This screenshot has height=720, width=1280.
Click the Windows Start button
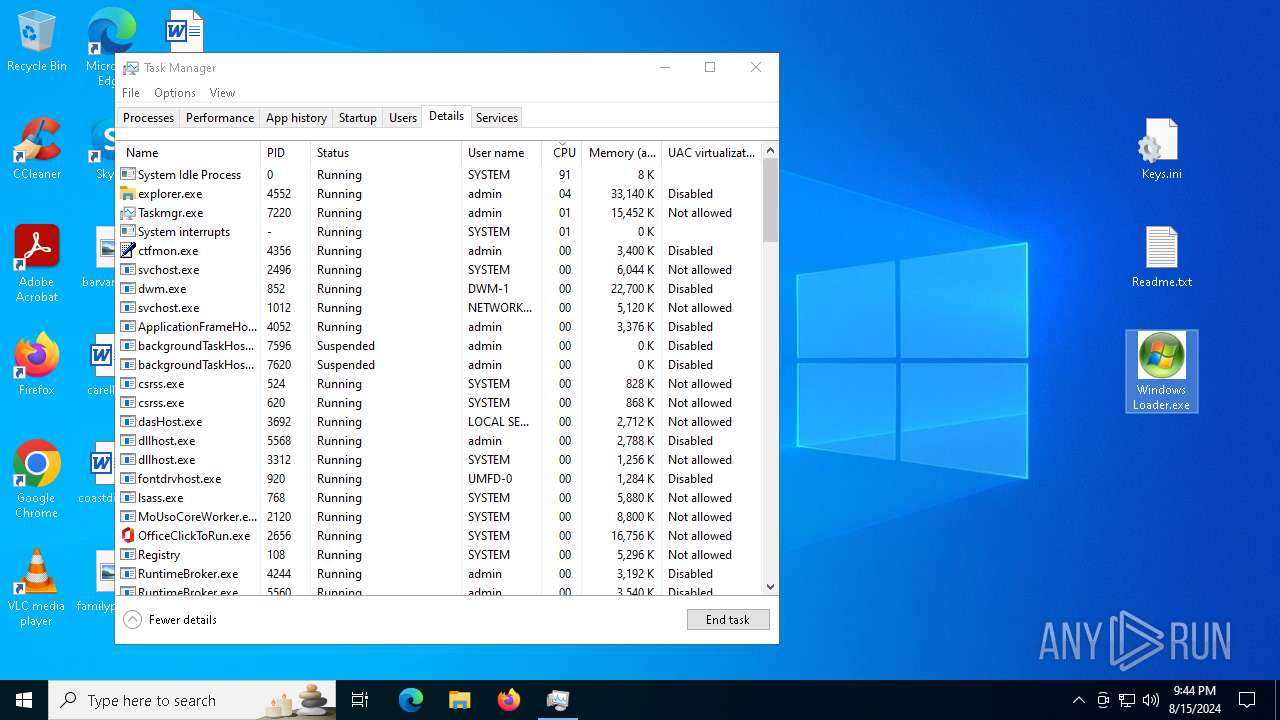(x=24, y=700)
